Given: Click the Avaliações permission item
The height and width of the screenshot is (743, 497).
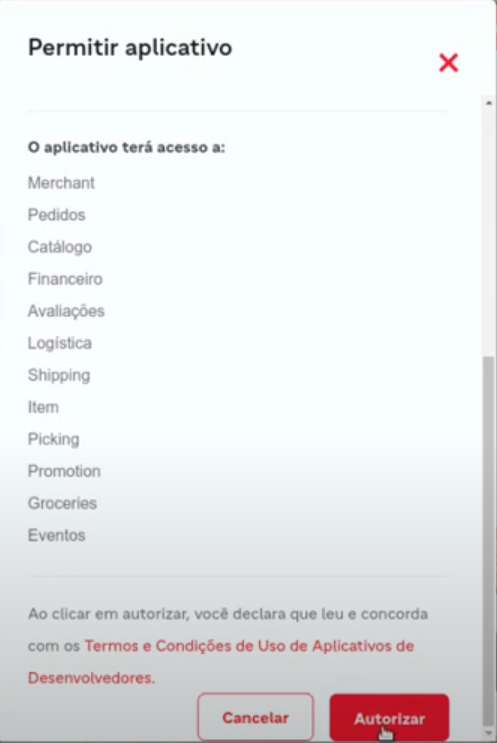Looking at the screenshot, I should 66,311.
